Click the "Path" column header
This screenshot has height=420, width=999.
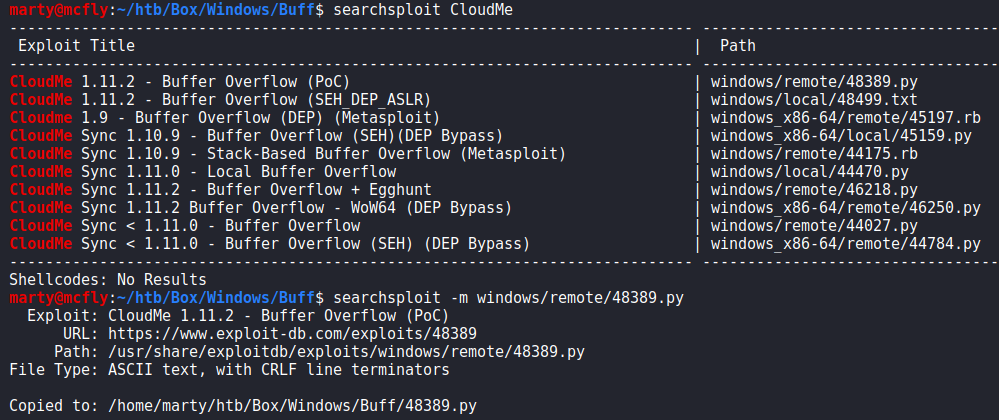[x=738, y=45]
